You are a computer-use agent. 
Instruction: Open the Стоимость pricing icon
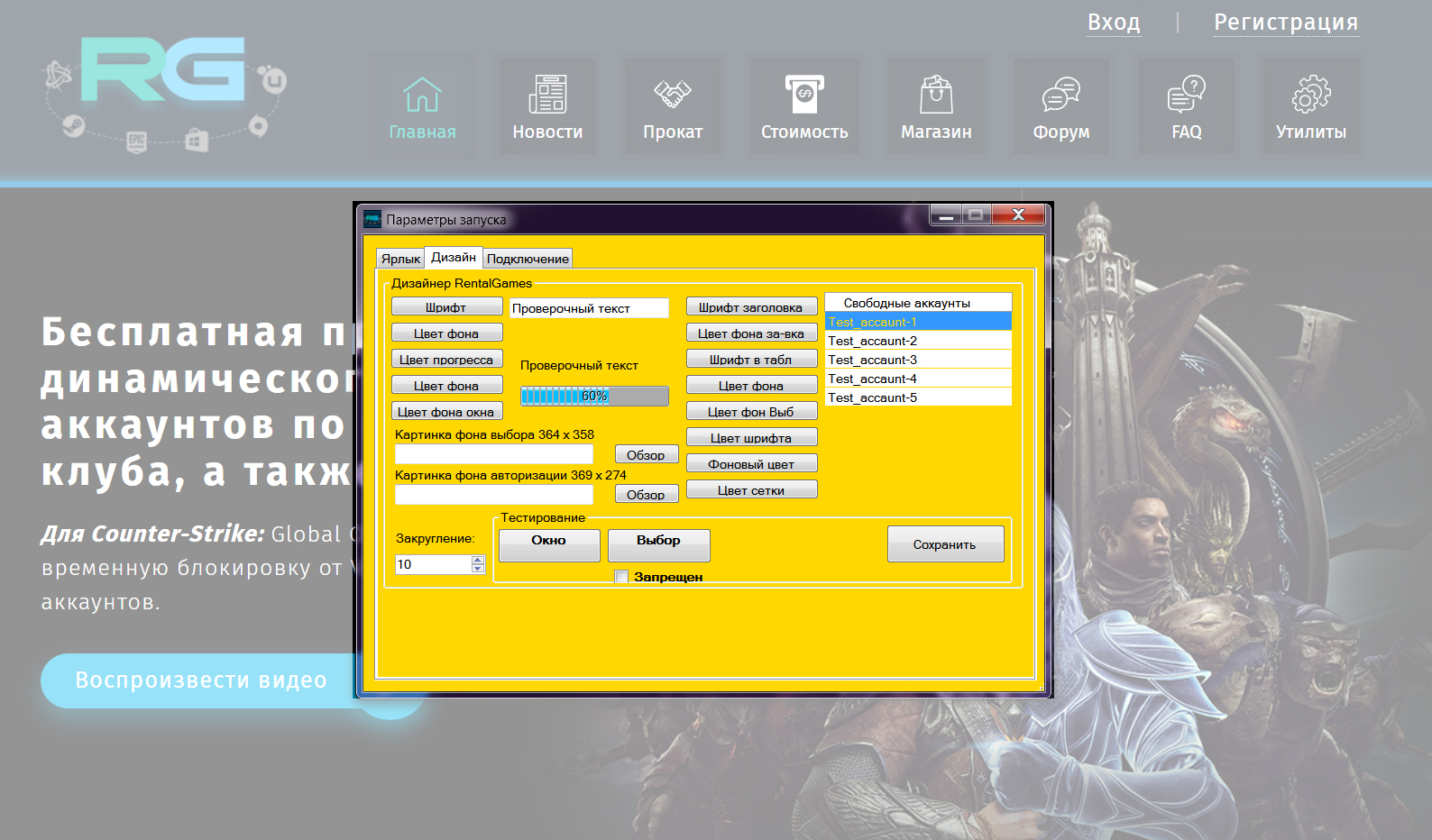804,95
